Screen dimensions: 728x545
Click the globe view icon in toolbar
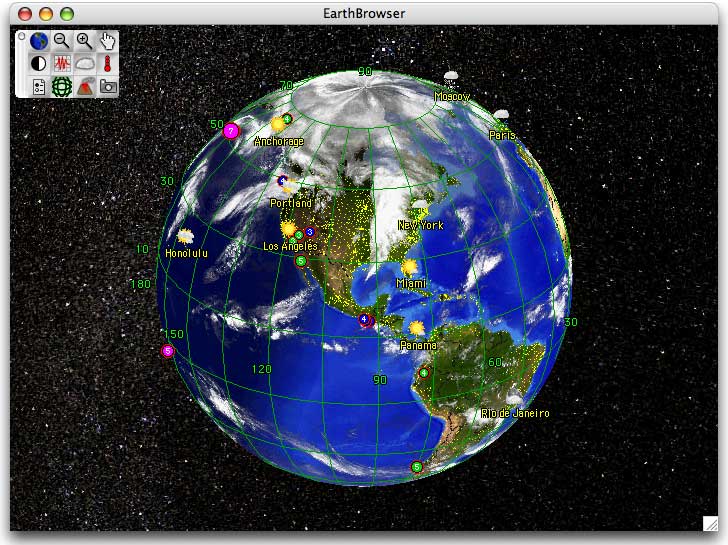[x=39, y=41]
